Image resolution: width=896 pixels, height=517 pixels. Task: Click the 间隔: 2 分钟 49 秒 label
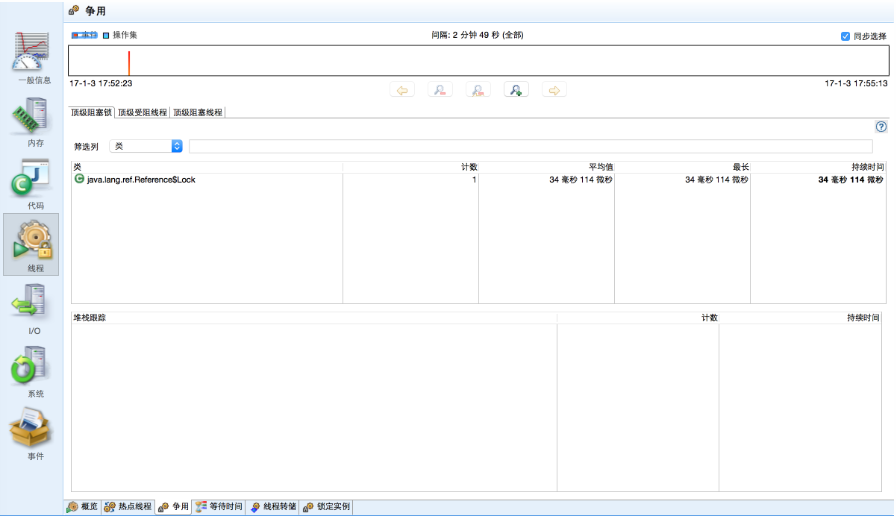tap(477, 35)
